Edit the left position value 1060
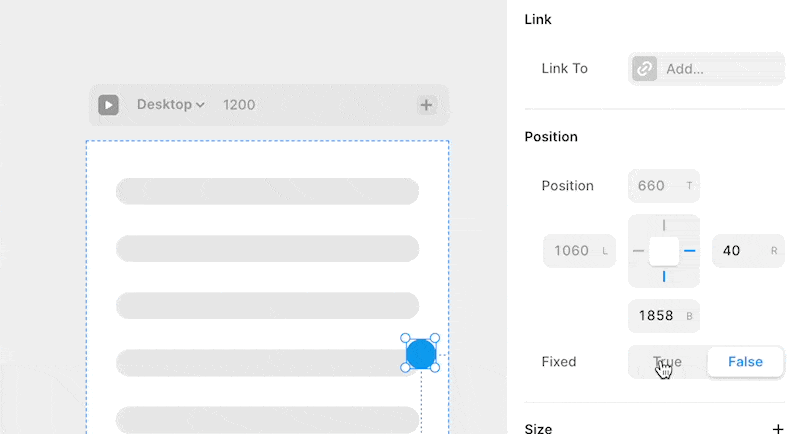Screen dimensions: 800x434 tap(579, 251)
